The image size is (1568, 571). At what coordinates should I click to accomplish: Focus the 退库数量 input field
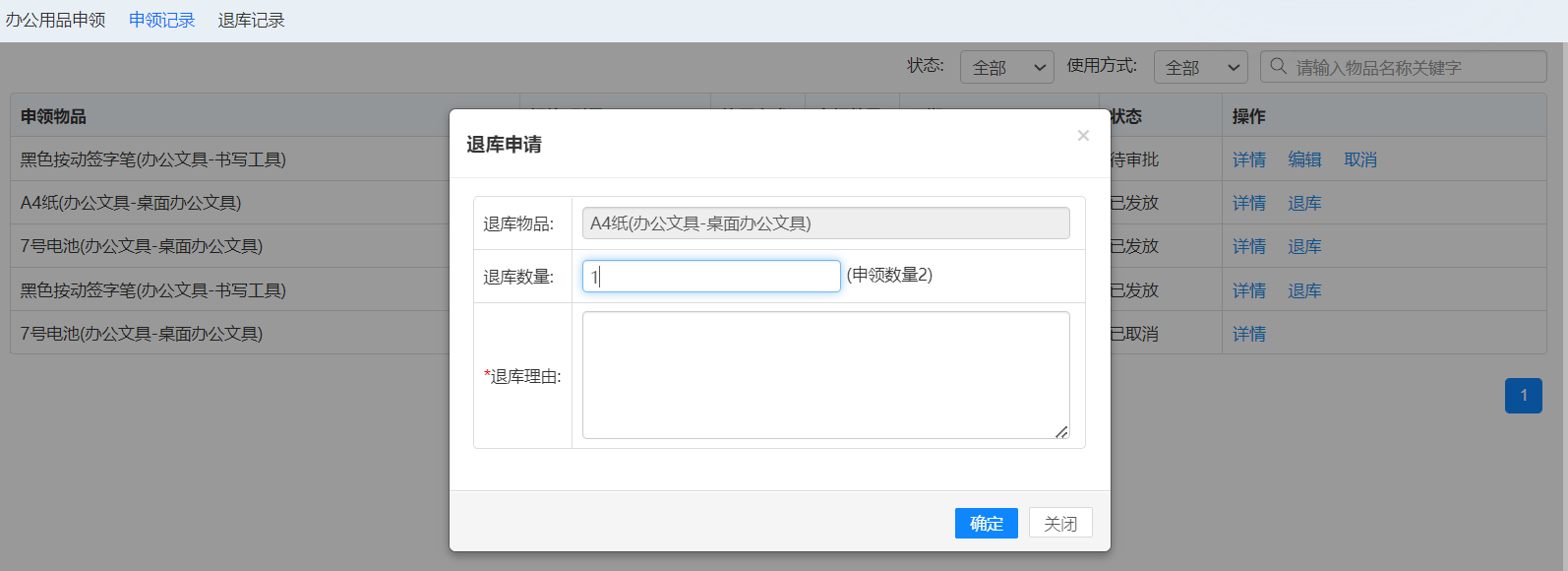pyautogui.click(x=710, y=277)
